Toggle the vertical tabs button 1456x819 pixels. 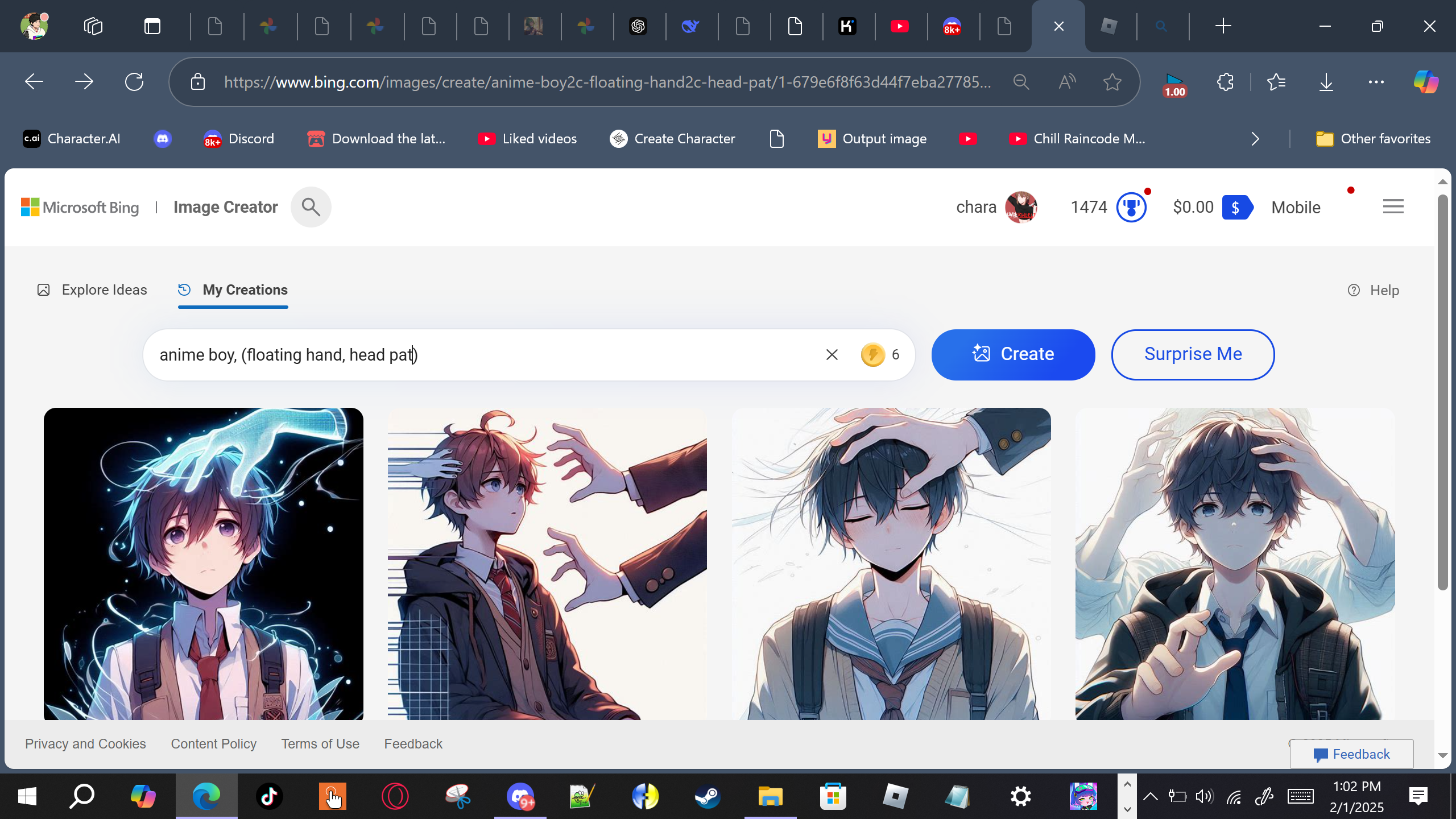tap(152, 26)
